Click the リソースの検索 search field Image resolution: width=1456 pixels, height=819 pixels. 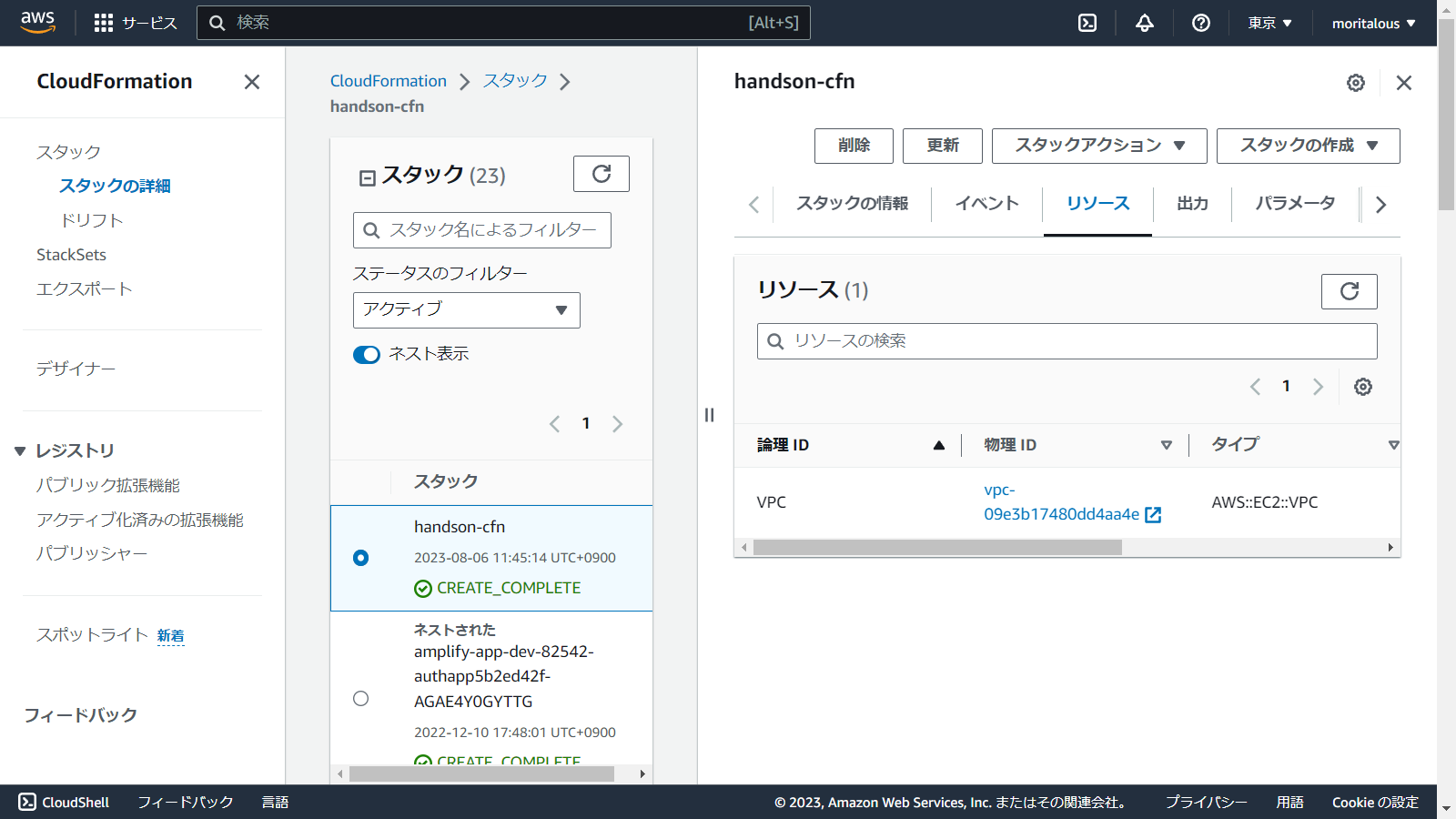(x=1067, y=340)
